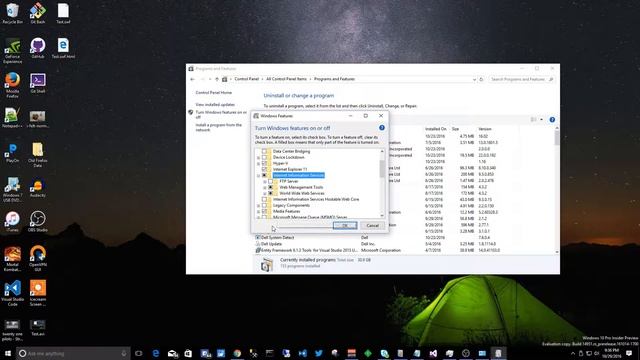This screenshot has height=360, width=640.
Task: Open Twitter from the taskbar
Action: point(319,353)
